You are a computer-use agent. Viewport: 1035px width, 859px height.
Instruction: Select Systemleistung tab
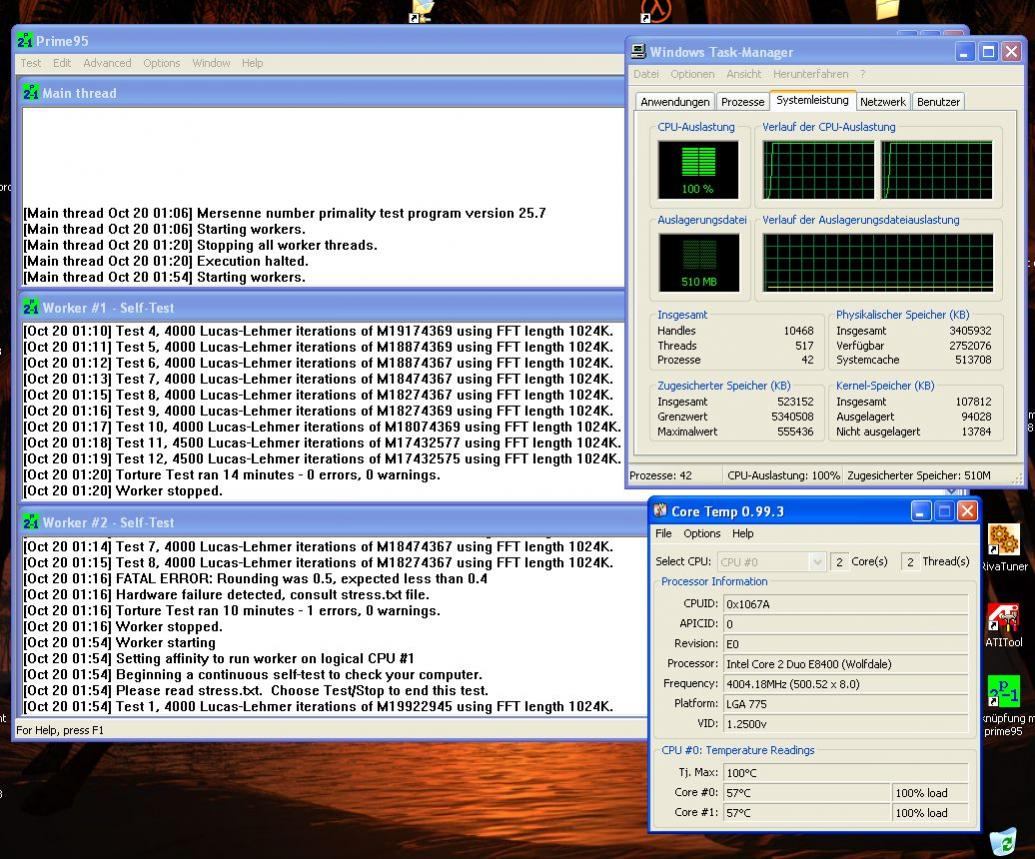(x=813, y=100)
